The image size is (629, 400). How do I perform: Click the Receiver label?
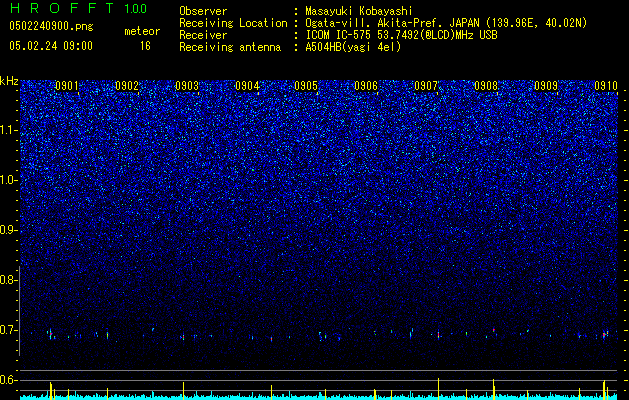(203, 35)
